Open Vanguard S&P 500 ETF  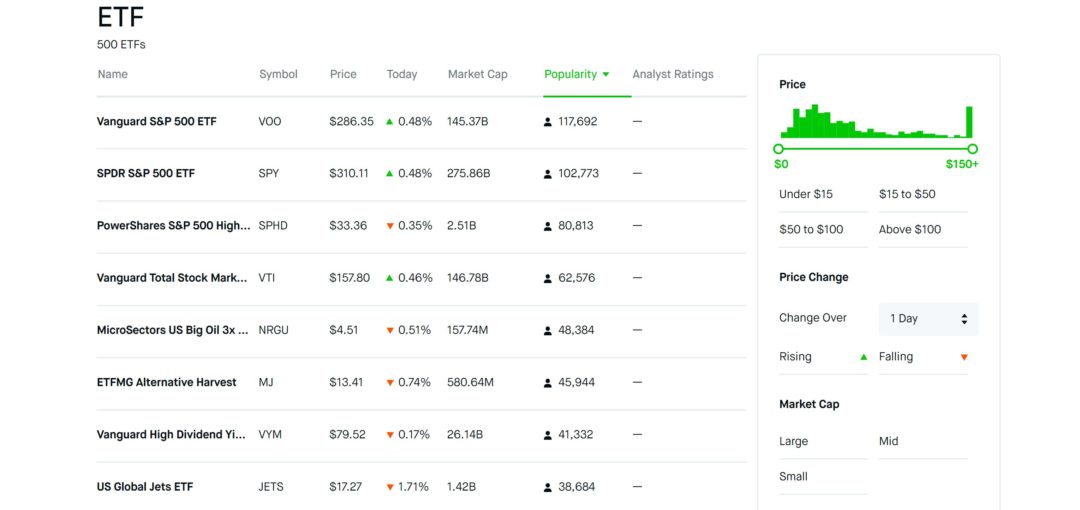coord(156,122)
